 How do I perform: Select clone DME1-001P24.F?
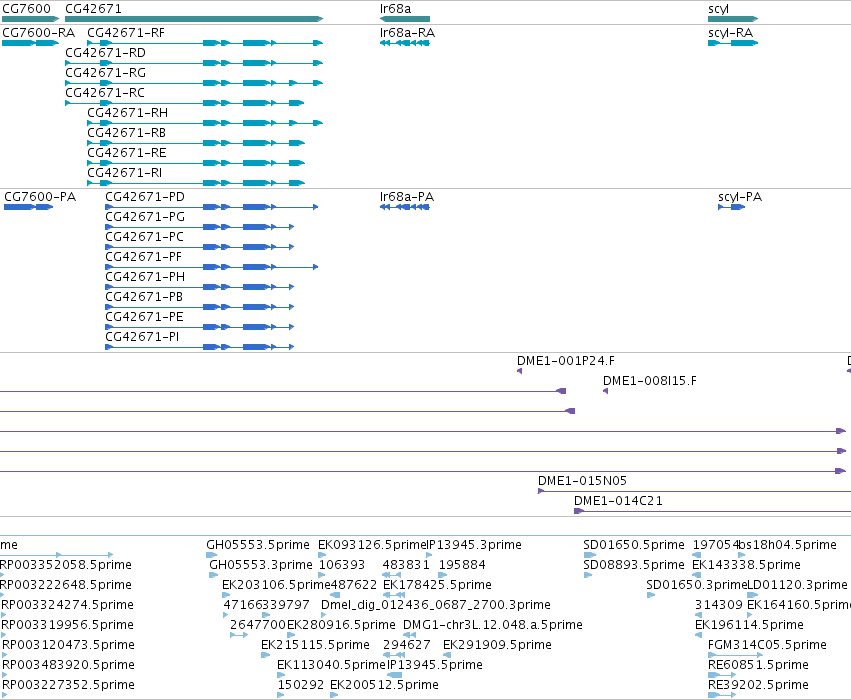point(566,361)
